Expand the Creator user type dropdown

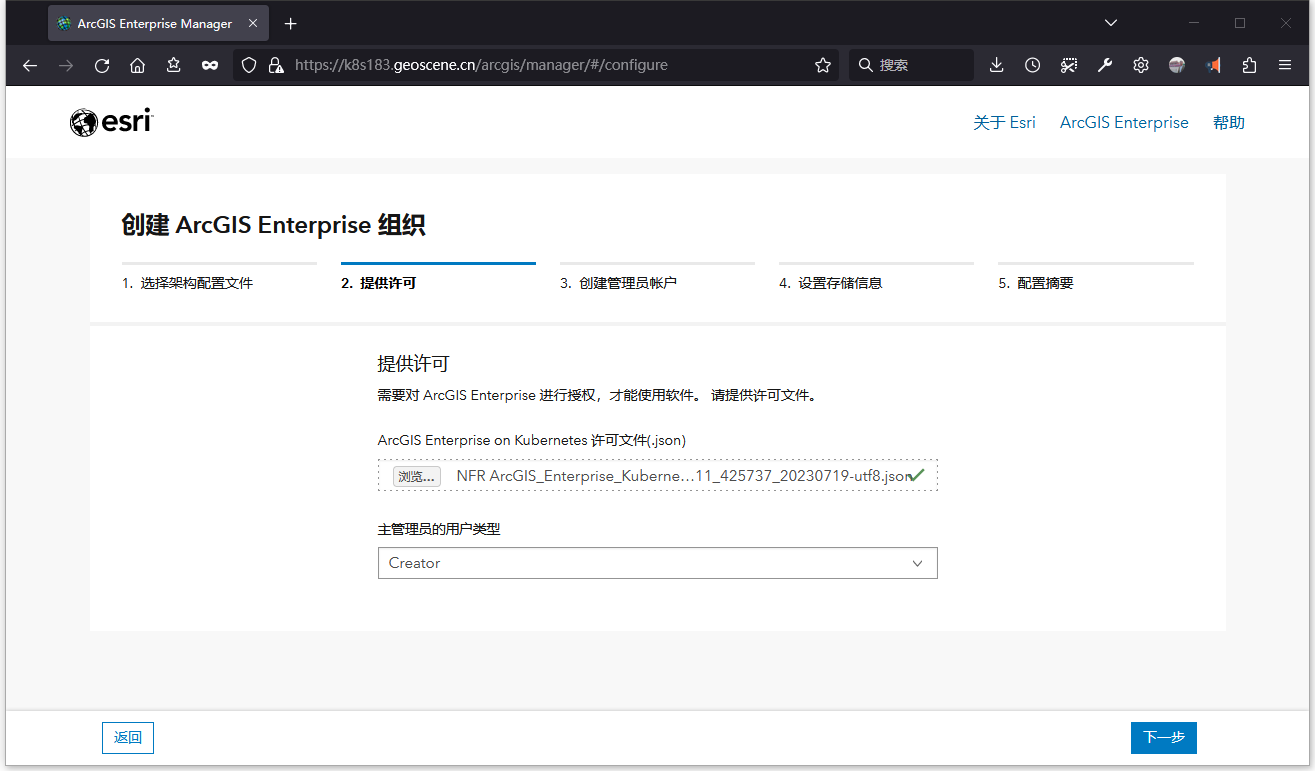[657, 563]
